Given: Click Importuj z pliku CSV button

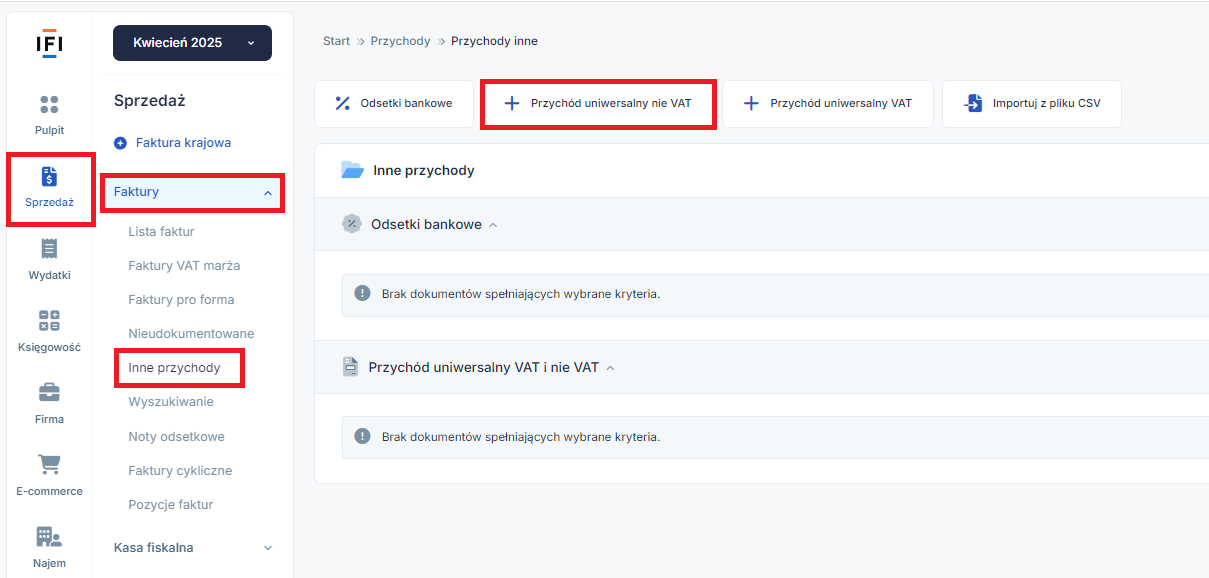Looking at the screenshot, I should click(x=1032, y=104).
